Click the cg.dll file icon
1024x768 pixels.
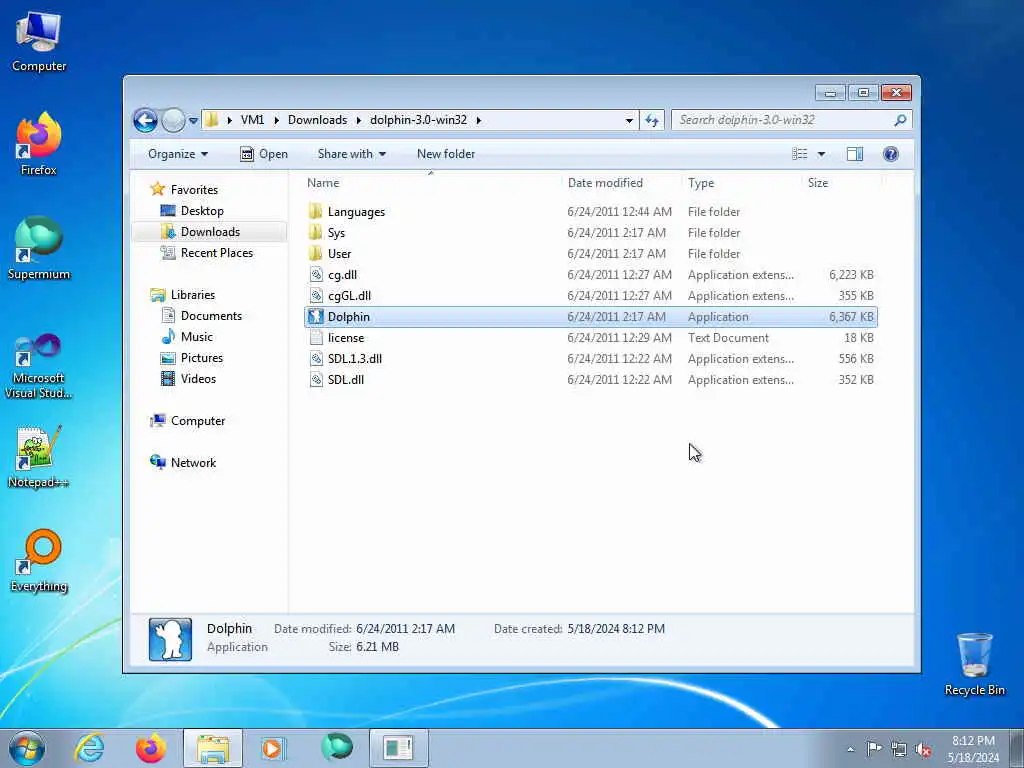[x=316, y=274]
